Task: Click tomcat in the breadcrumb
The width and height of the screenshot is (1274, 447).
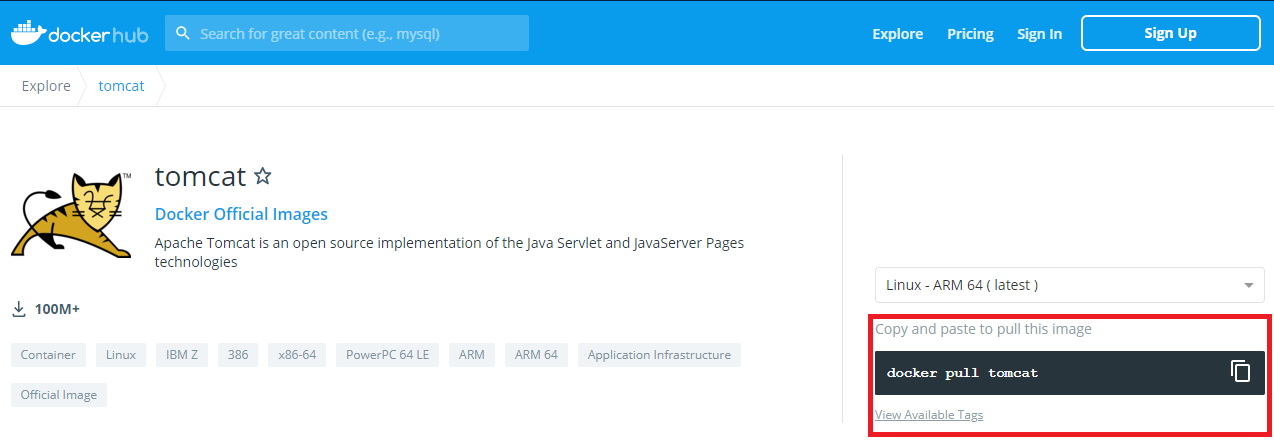Action: click(121, 86)
